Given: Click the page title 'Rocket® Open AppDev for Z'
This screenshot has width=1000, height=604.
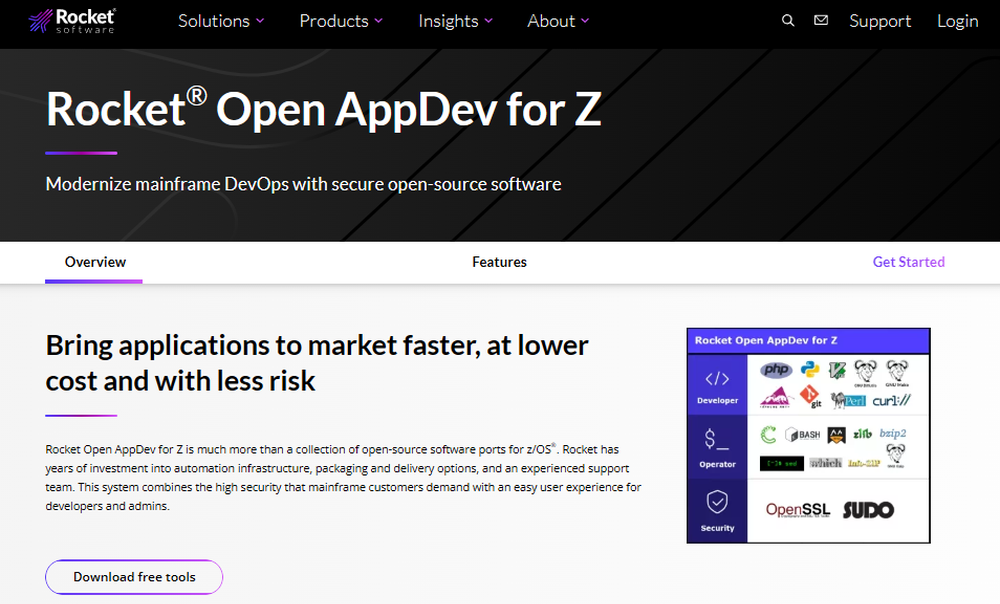Looking at the screenshot, I should pyautogui.click(x=323, y=109).
